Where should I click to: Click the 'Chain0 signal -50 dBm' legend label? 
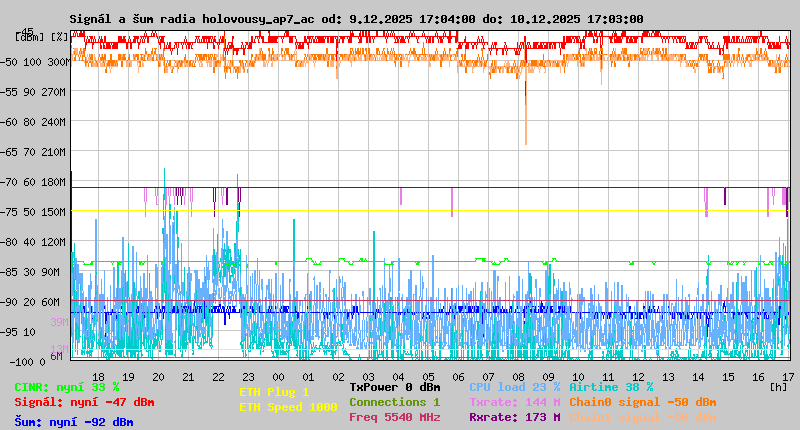pyautogui.click(x=643, y=402)
